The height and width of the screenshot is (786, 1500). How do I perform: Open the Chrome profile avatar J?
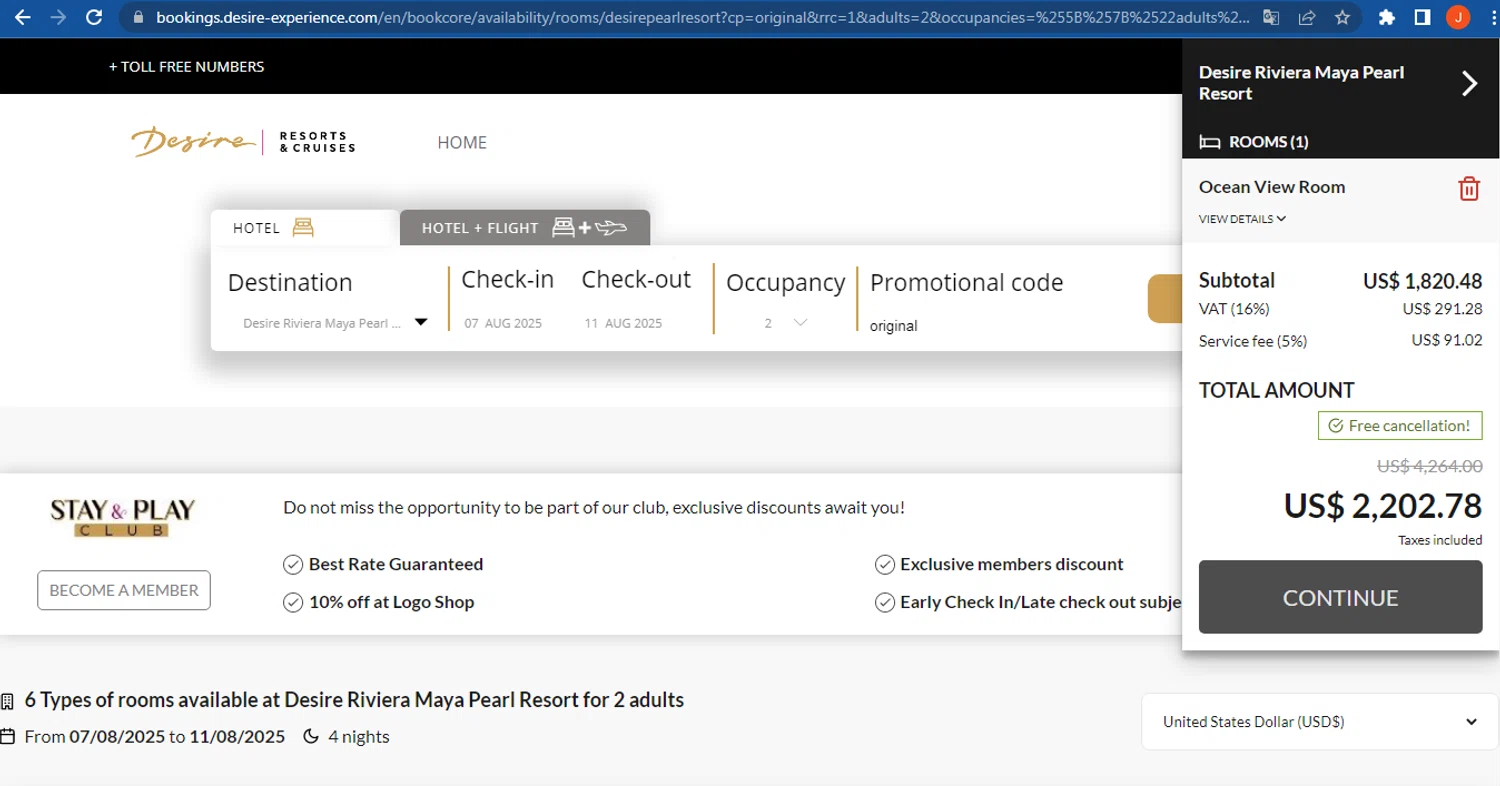pos(1458,17)
